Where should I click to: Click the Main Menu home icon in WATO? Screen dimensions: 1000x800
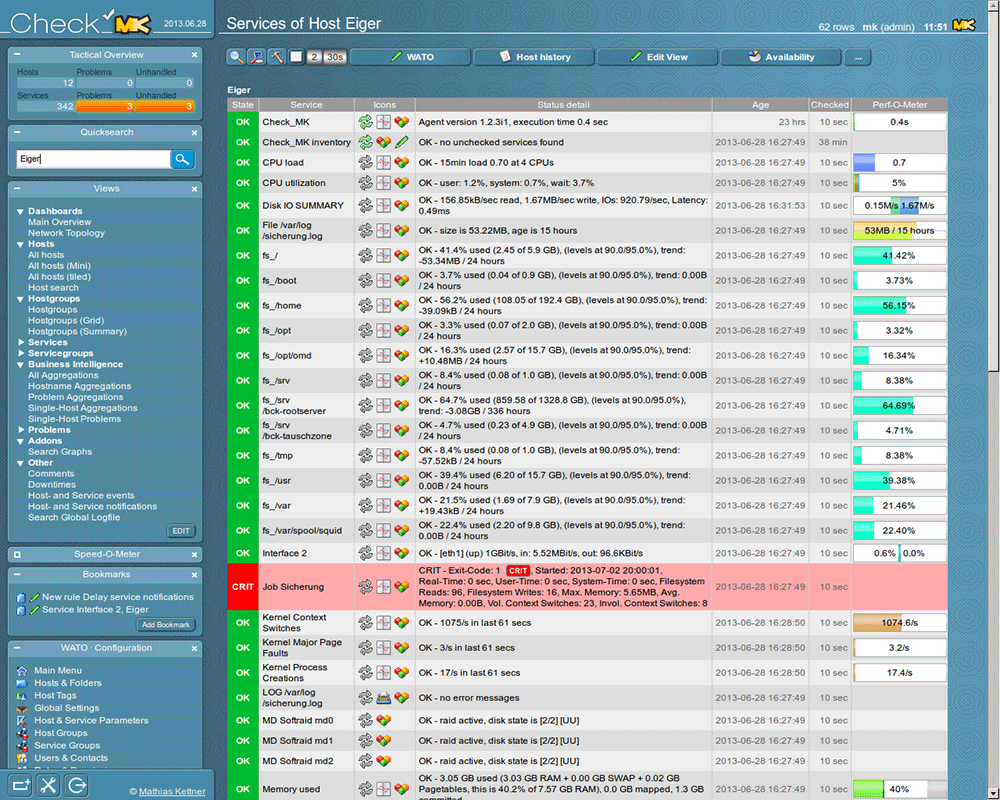[x=22, y=670]
